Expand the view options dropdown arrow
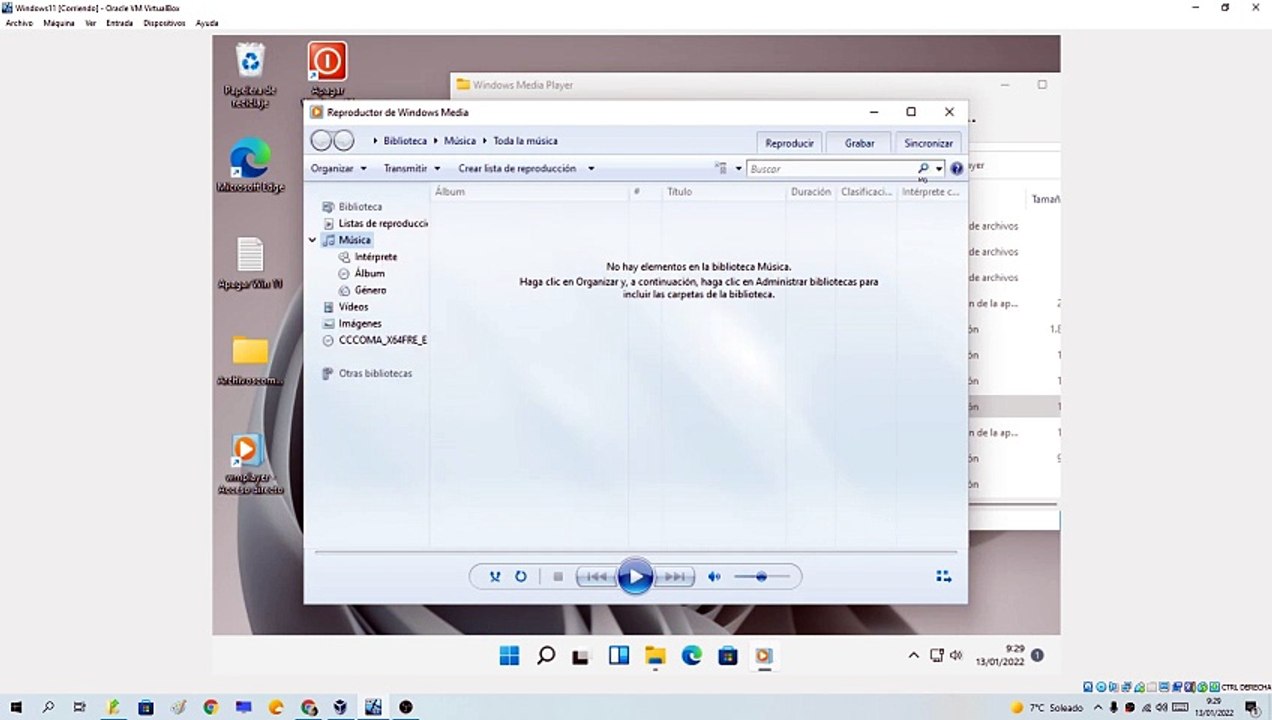 coord(739,169)
